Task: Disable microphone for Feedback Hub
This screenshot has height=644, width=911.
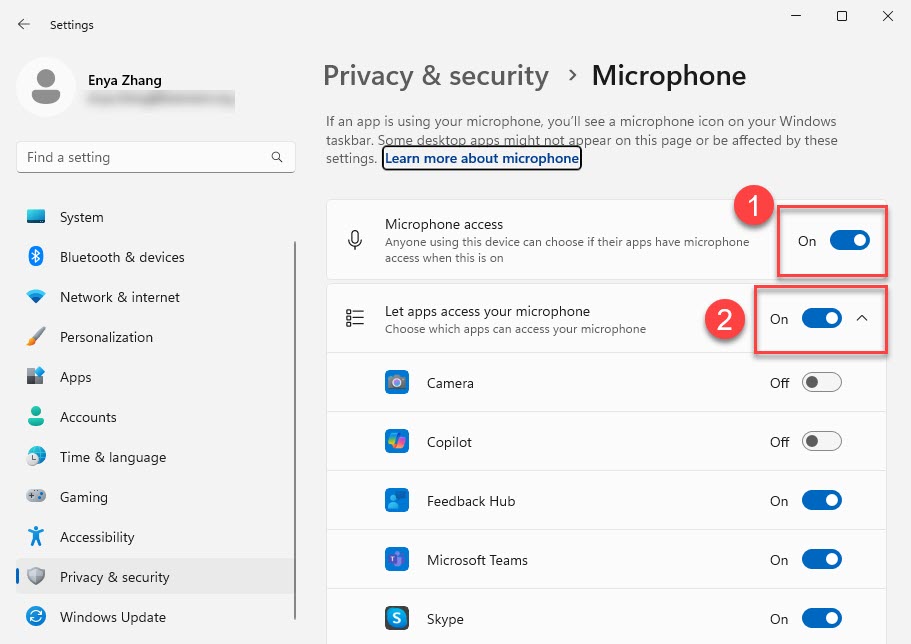Action: (x=821, y=501)
